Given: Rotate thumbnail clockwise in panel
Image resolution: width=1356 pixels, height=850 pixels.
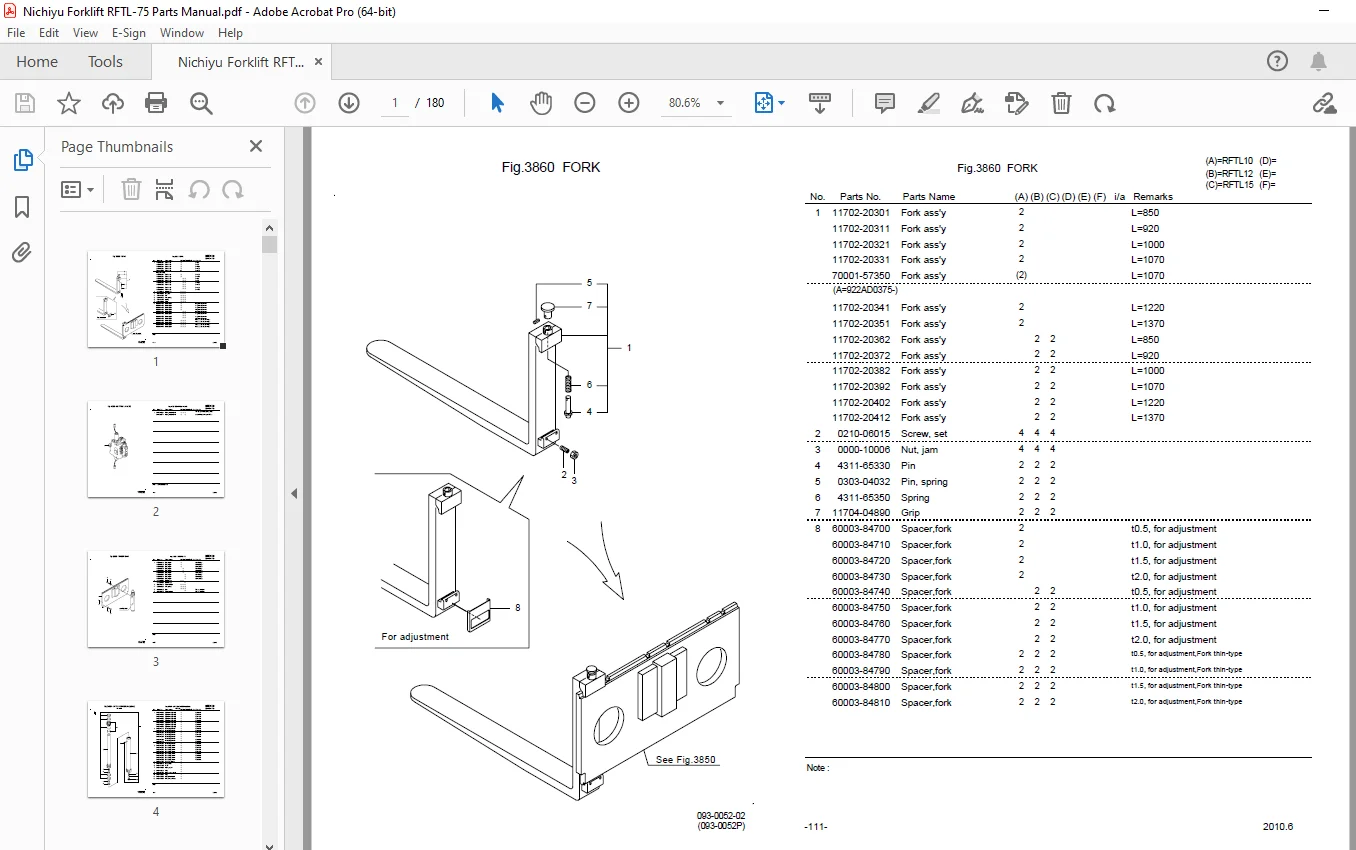Looking at the screenshot, I should [233, 189].
